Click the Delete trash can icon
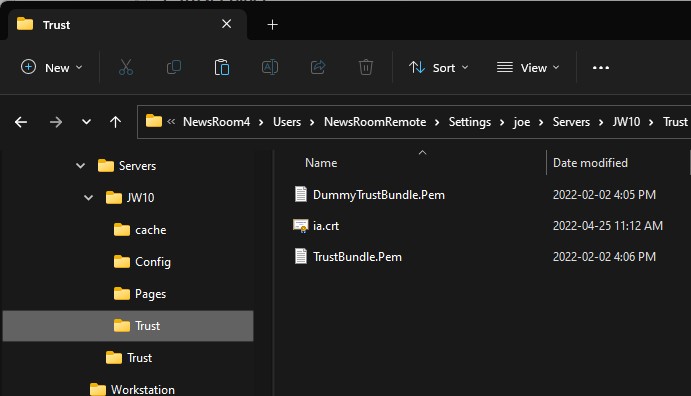The image size is (691, 396). [x=366, y=67]
